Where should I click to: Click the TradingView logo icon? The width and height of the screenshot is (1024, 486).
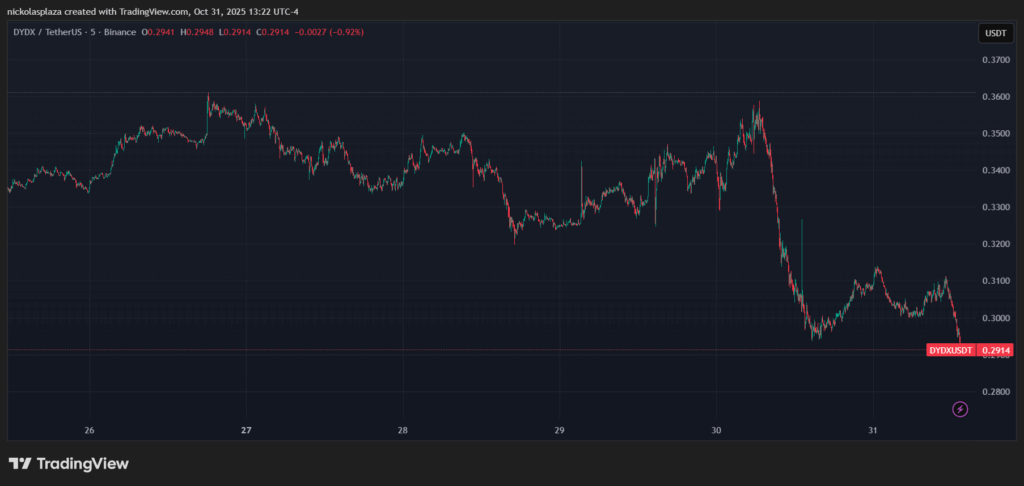tap(19, 464)
